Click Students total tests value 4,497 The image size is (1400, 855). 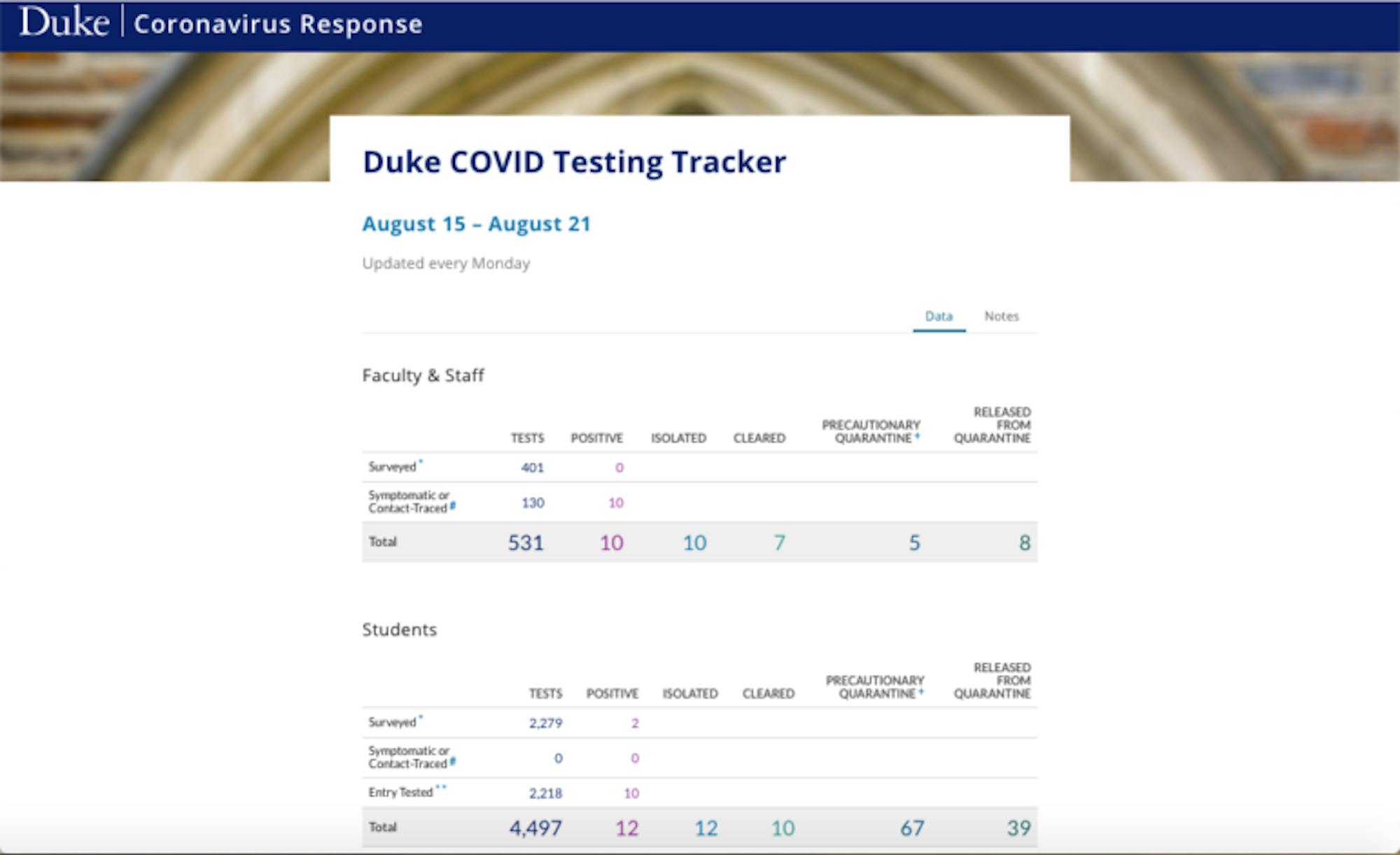[x=535, y=828]
